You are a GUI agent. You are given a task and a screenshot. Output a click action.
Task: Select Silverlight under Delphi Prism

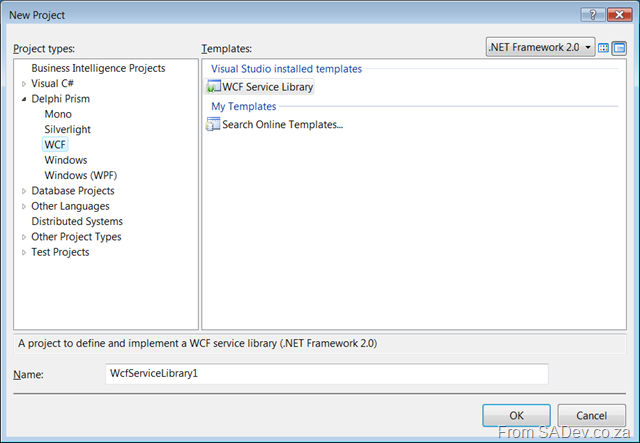point(67,129)
